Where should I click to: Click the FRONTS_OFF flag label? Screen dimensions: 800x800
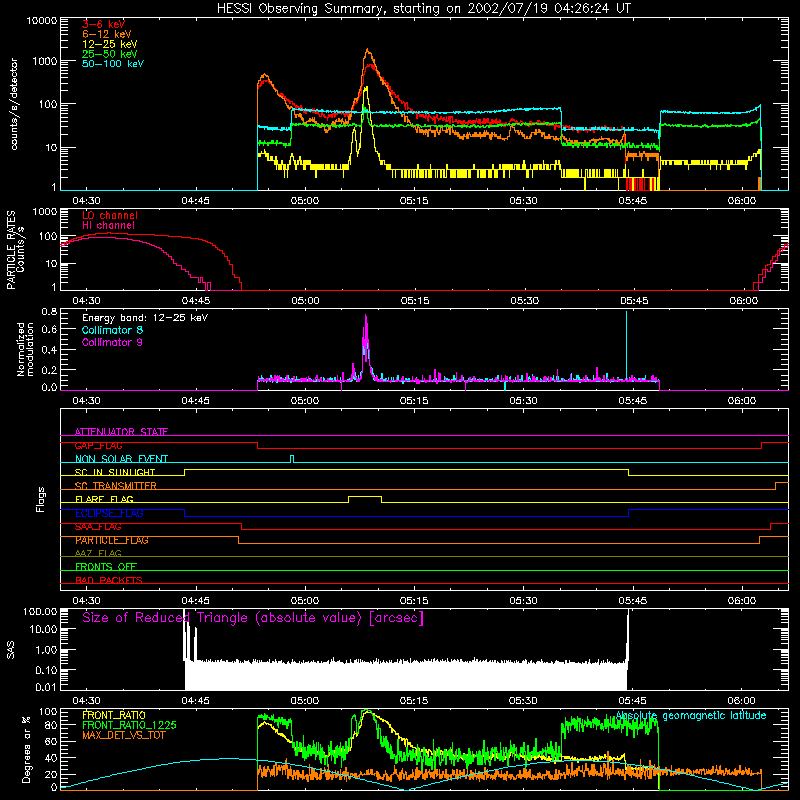(x=106, y=566)
